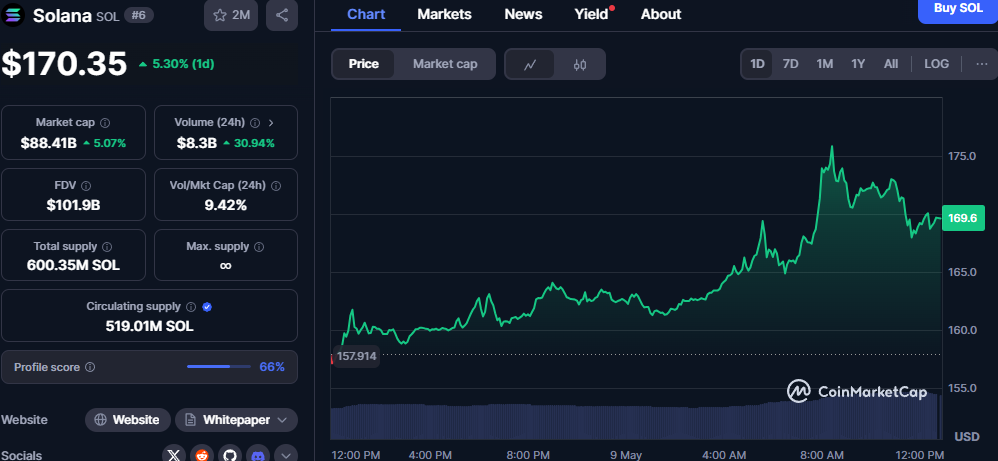Click Circulating supply info icon
The width and height of the screenshot is (998, 461).
pos(191,307)
